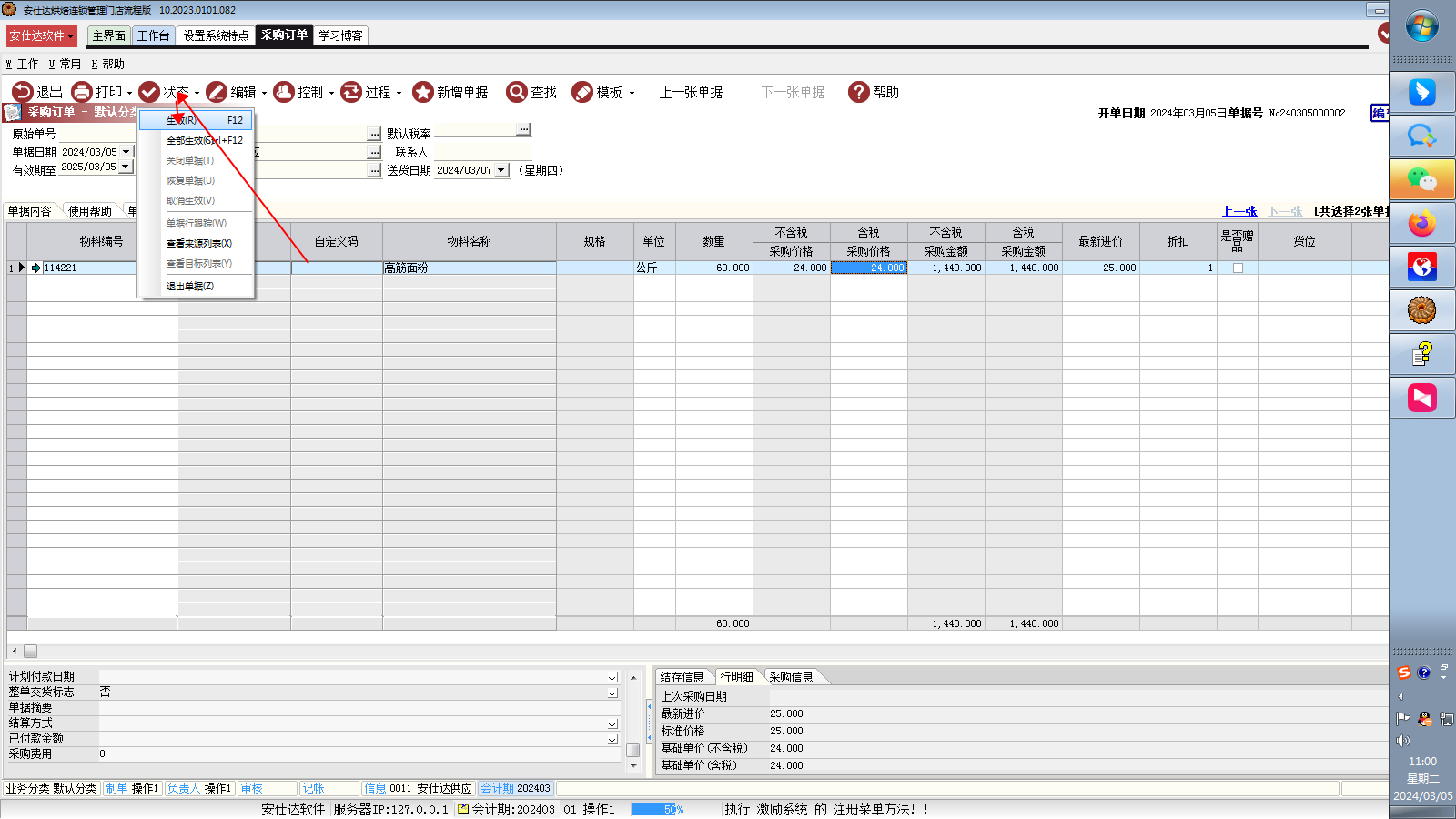This screenshot has width=1456, height=819.
Task: Choose 查看来源列表(X) from the menu
Action: [x=197, y=243]
